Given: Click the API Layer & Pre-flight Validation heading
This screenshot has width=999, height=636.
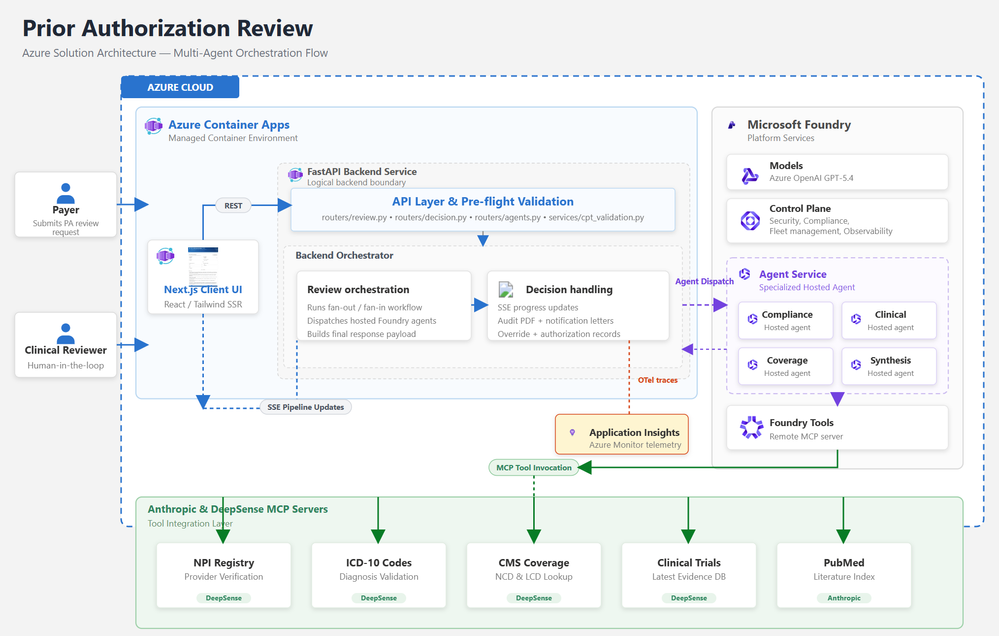Looking at the screenshot, I should (x=483, y=201).
